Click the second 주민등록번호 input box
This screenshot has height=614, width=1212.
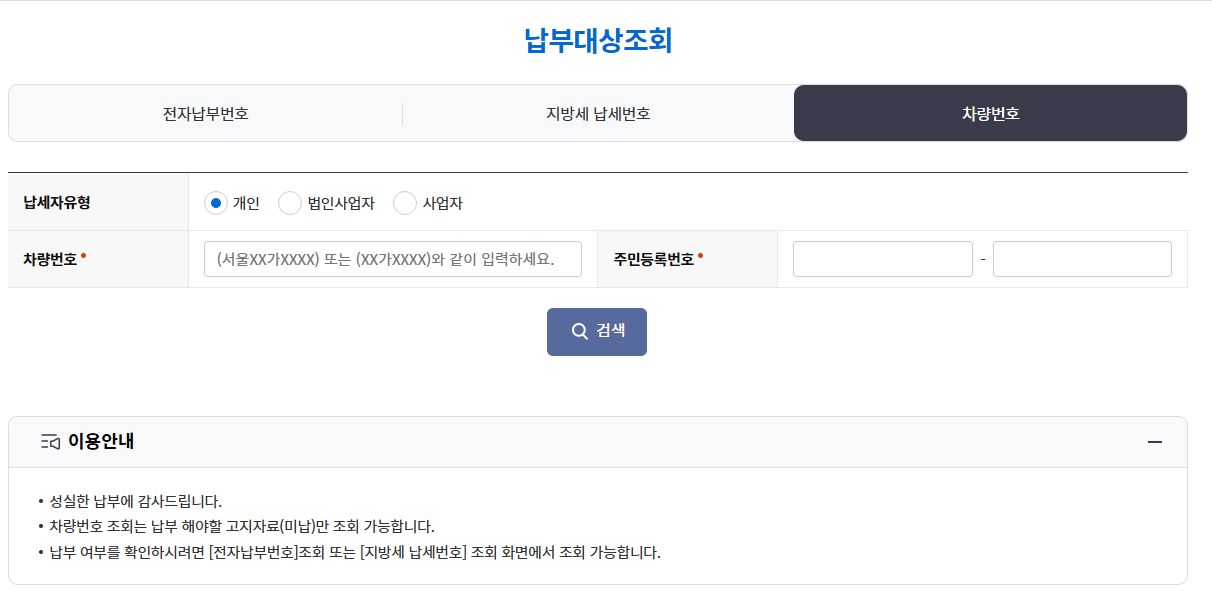[x=1081, y=258]
